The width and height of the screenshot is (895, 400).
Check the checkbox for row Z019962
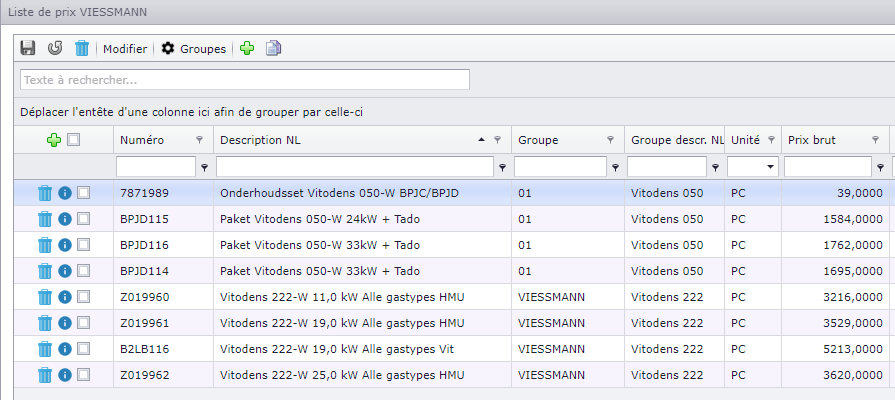(x=83, y=375)
